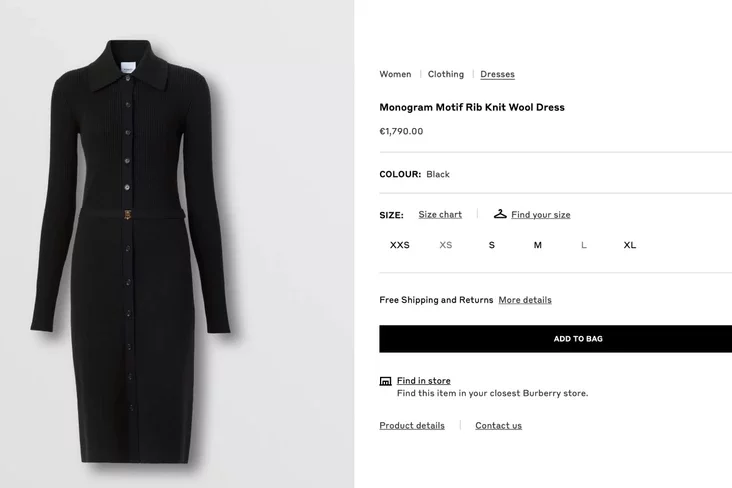The image size is (732, 488).
Task: Select size XXS
Action: click(x=400, y=245)
